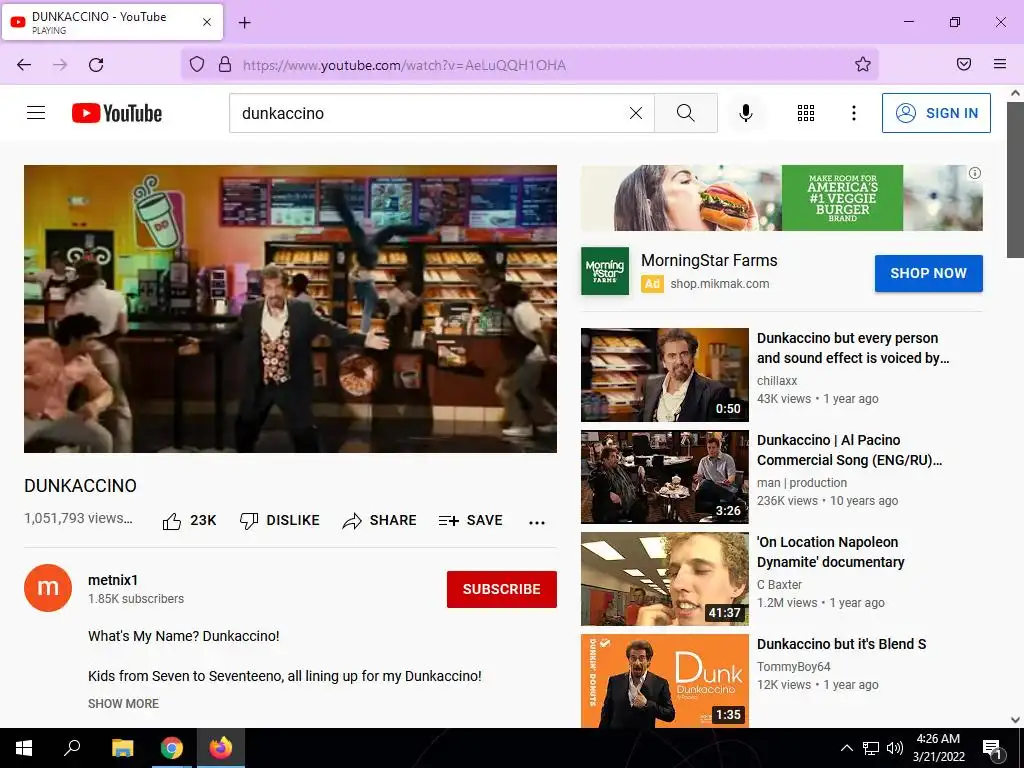Open Windows taskbar search

click(72, 748)
